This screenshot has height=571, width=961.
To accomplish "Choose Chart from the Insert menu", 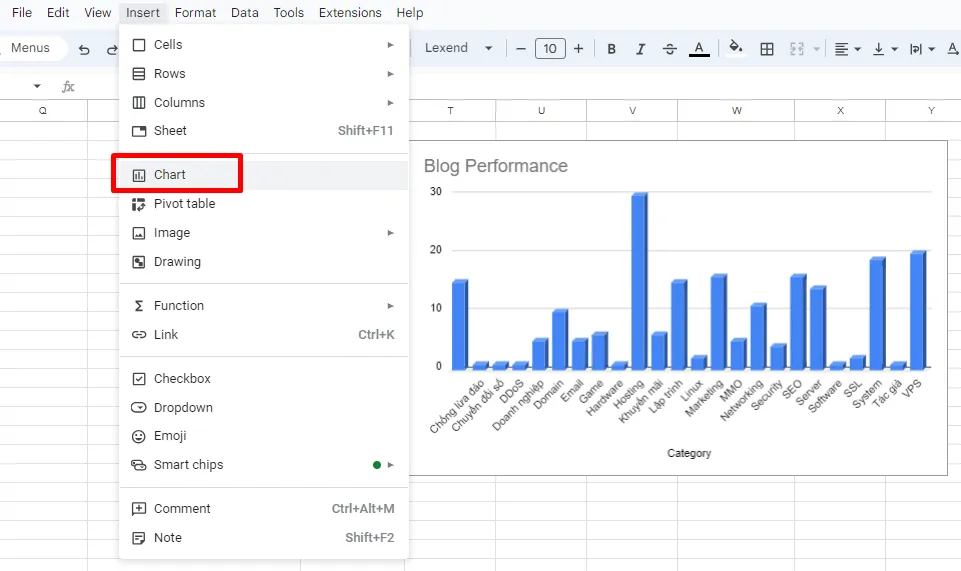I will point(264,175).
